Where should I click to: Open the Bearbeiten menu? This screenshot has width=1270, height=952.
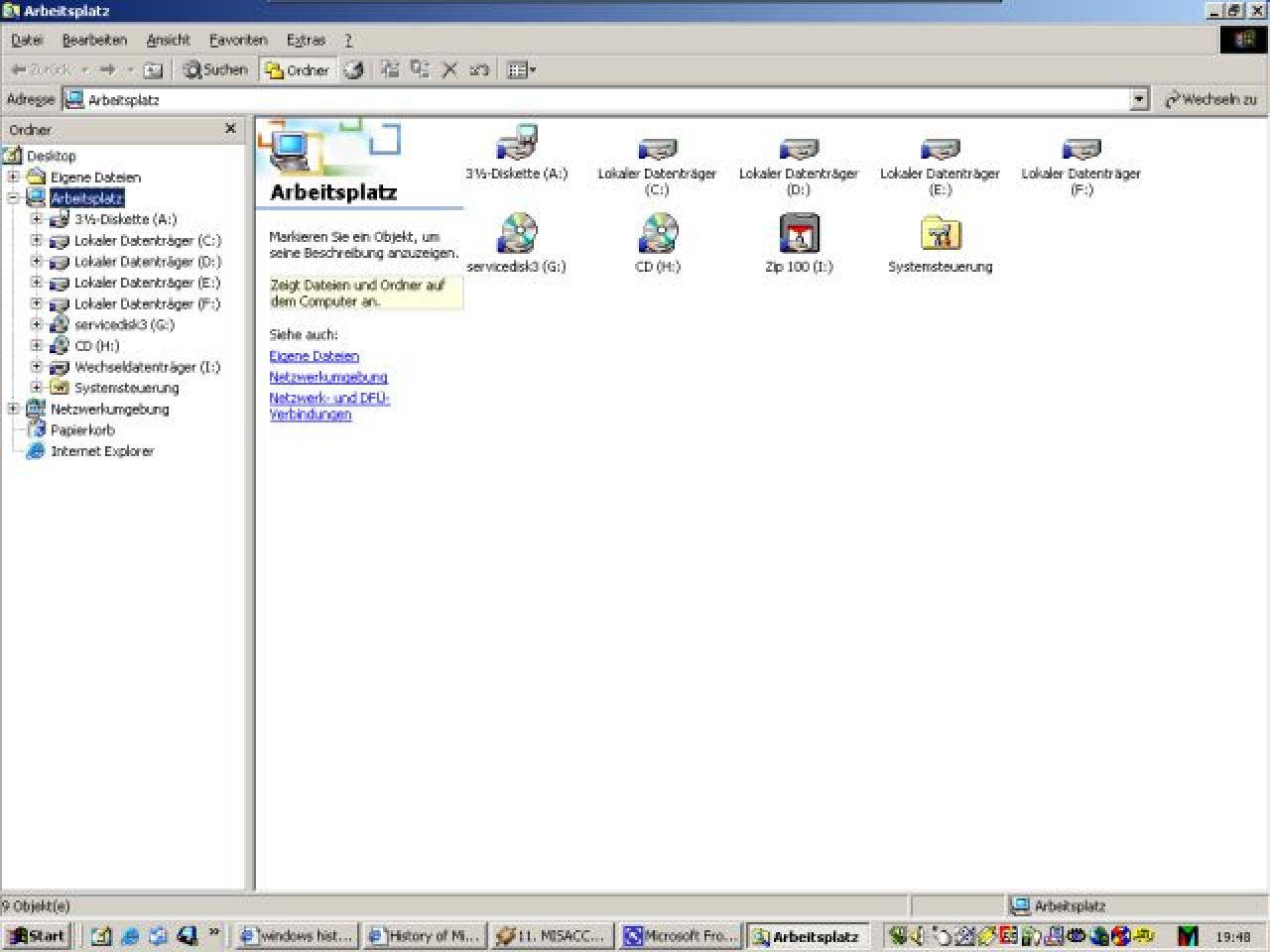(x=94, y=40)
